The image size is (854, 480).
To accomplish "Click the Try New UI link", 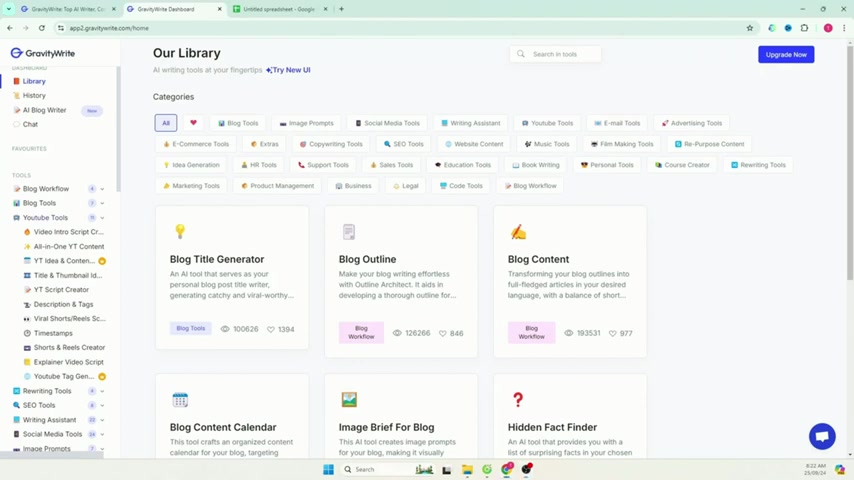I will (288, 70).
